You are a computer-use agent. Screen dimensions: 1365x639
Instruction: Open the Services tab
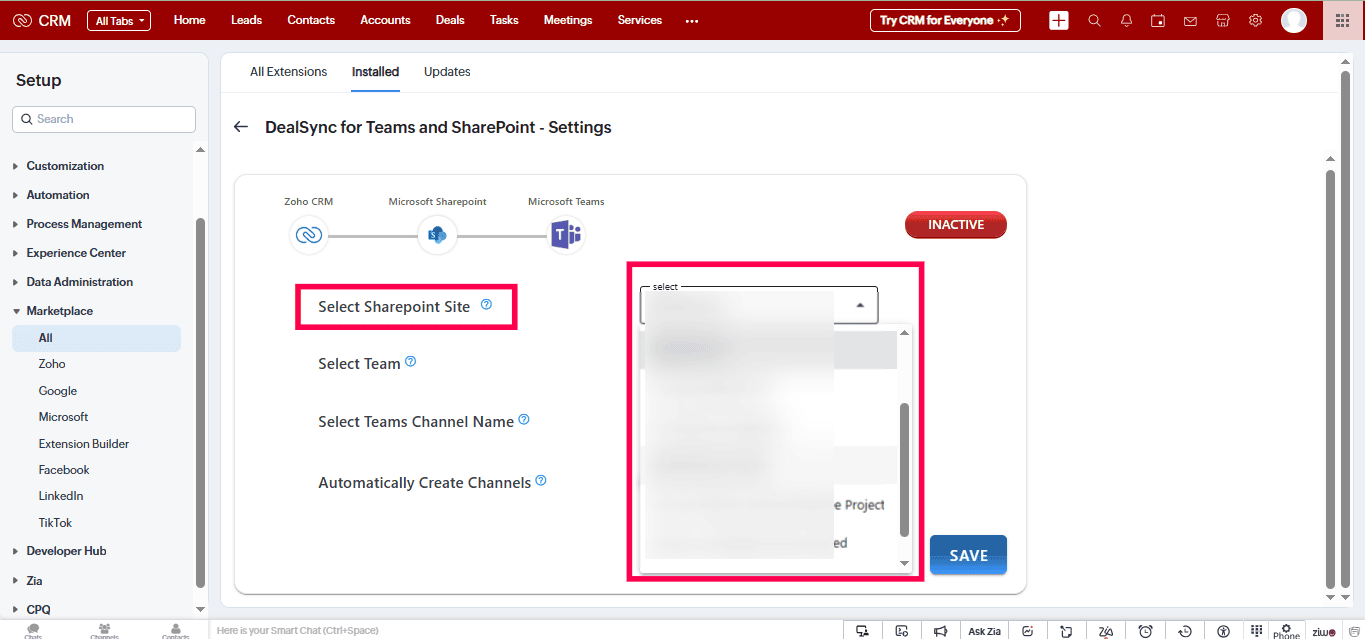[x=640, y=20]
